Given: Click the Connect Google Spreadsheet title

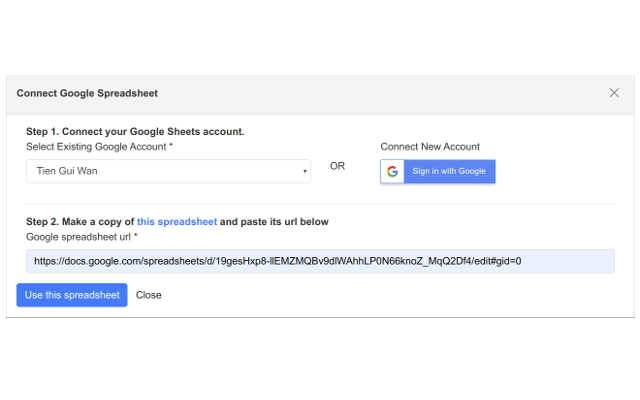Looking at the screenshot, I should point(87,93).
